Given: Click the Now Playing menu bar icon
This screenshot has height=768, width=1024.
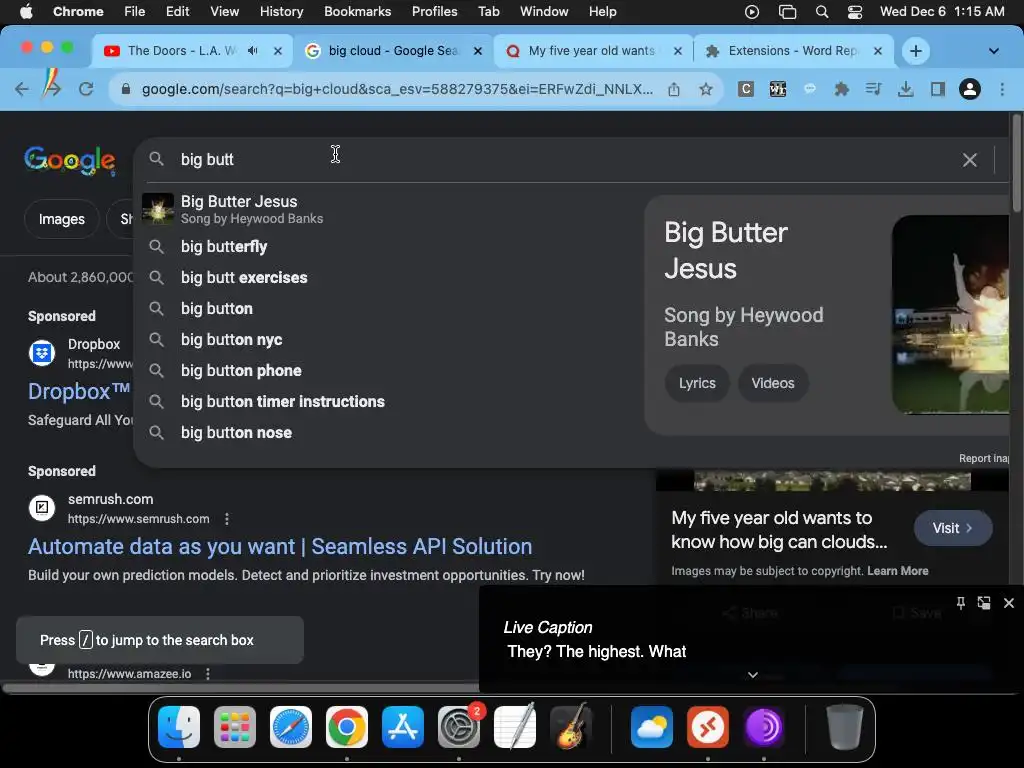Looking at the screenshot, I should (752, 12).
